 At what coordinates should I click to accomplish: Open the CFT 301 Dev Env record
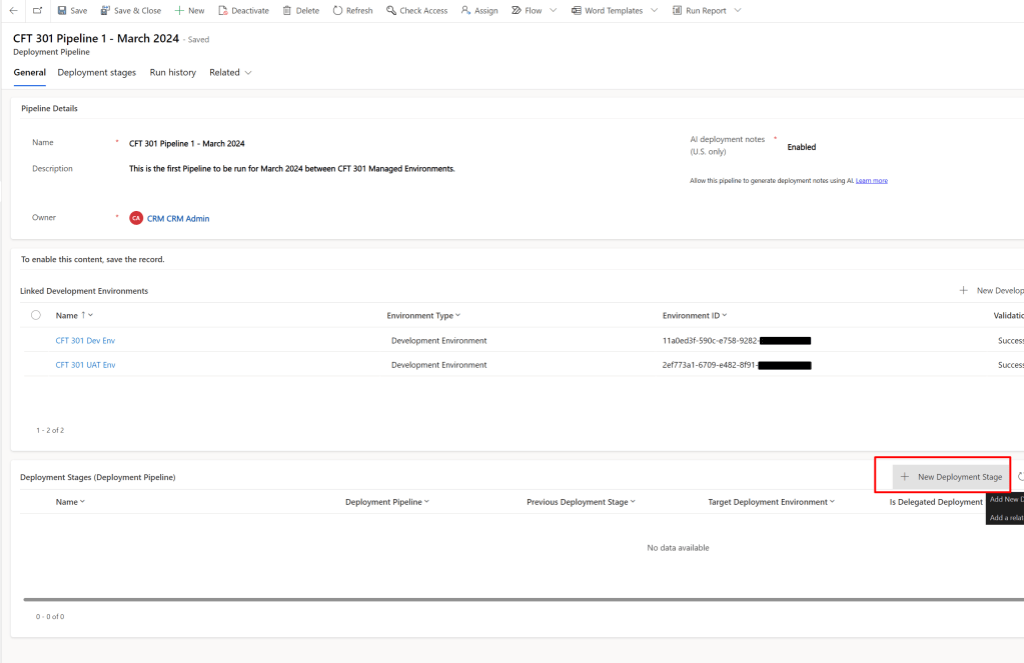click(x=86, y=340)
